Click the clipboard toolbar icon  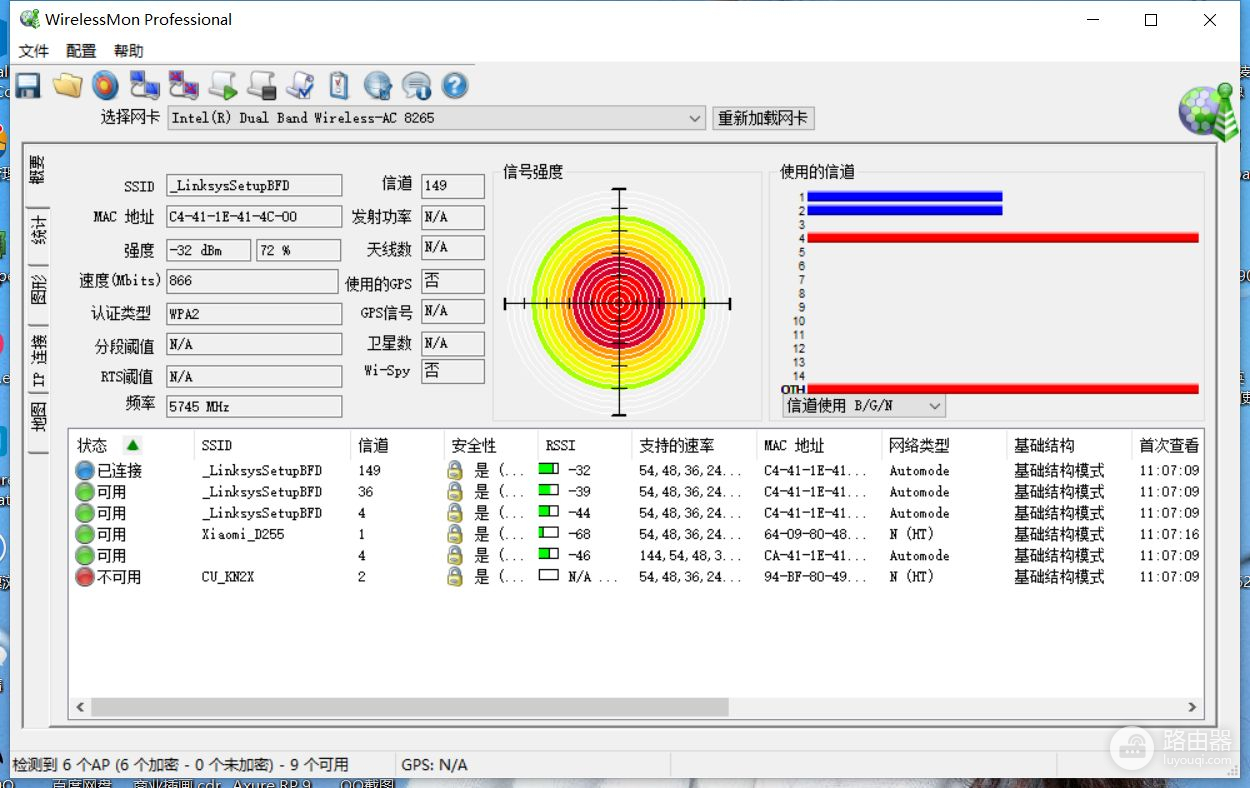point(339,86)
